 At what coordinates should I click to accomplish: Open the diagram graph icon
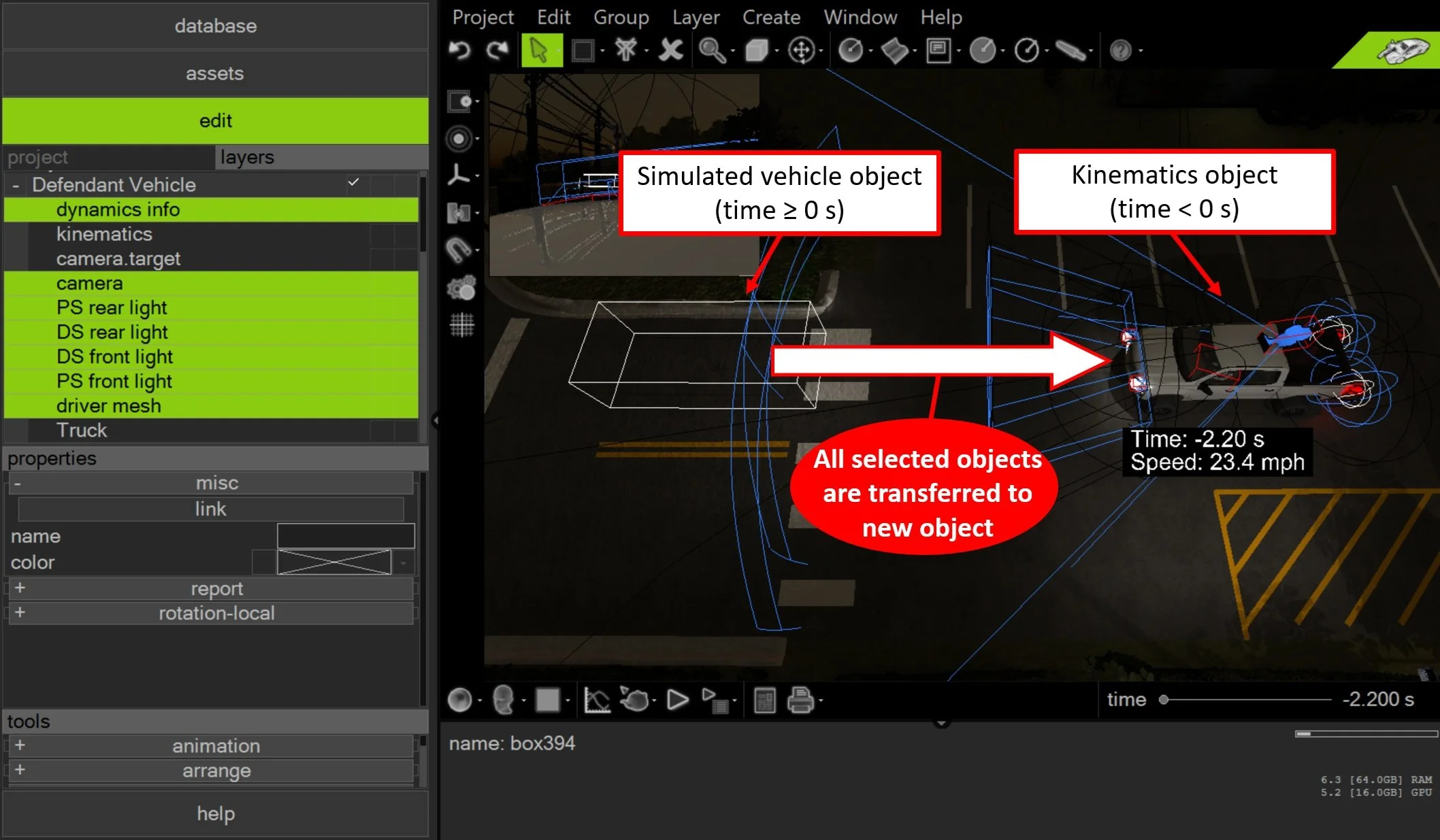coord(597,700)
